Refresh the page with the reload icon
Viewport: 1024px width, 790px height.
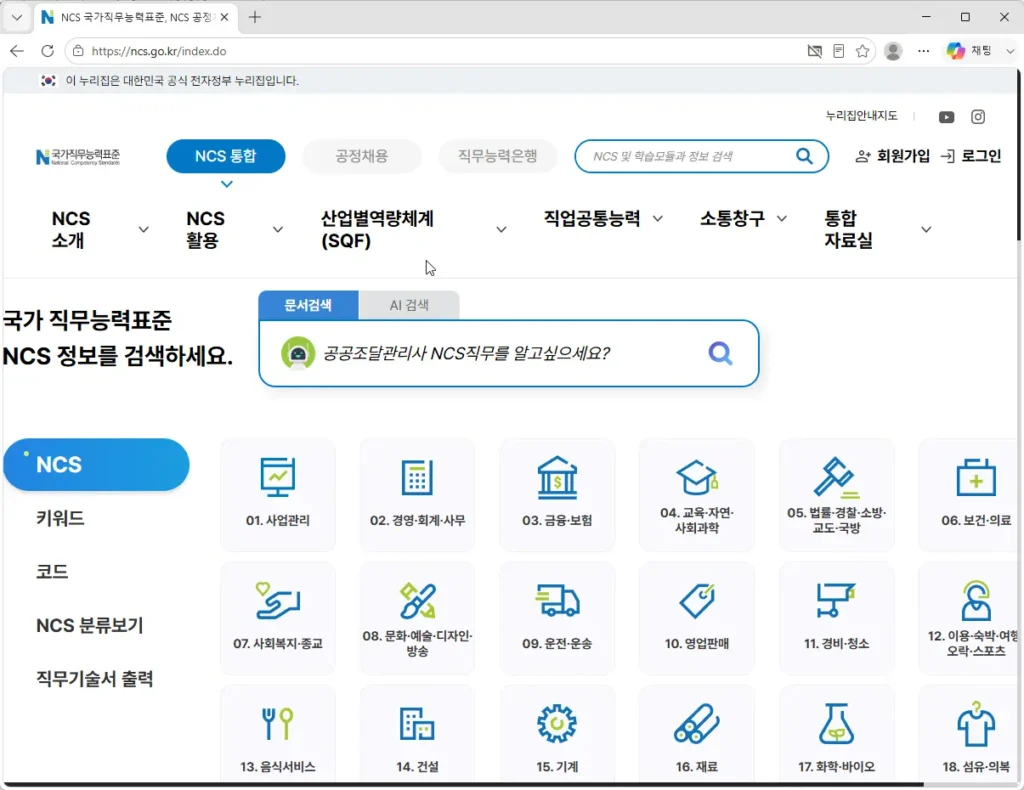47,51
